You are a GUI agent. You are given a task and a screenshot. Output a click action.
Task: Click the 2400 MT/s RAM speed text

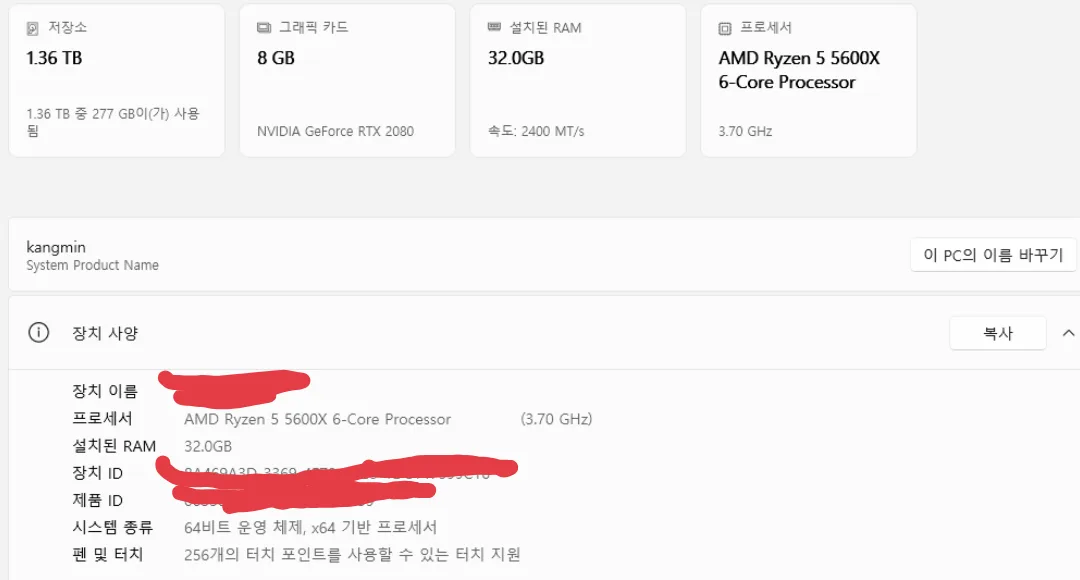(x=536, y=131)
